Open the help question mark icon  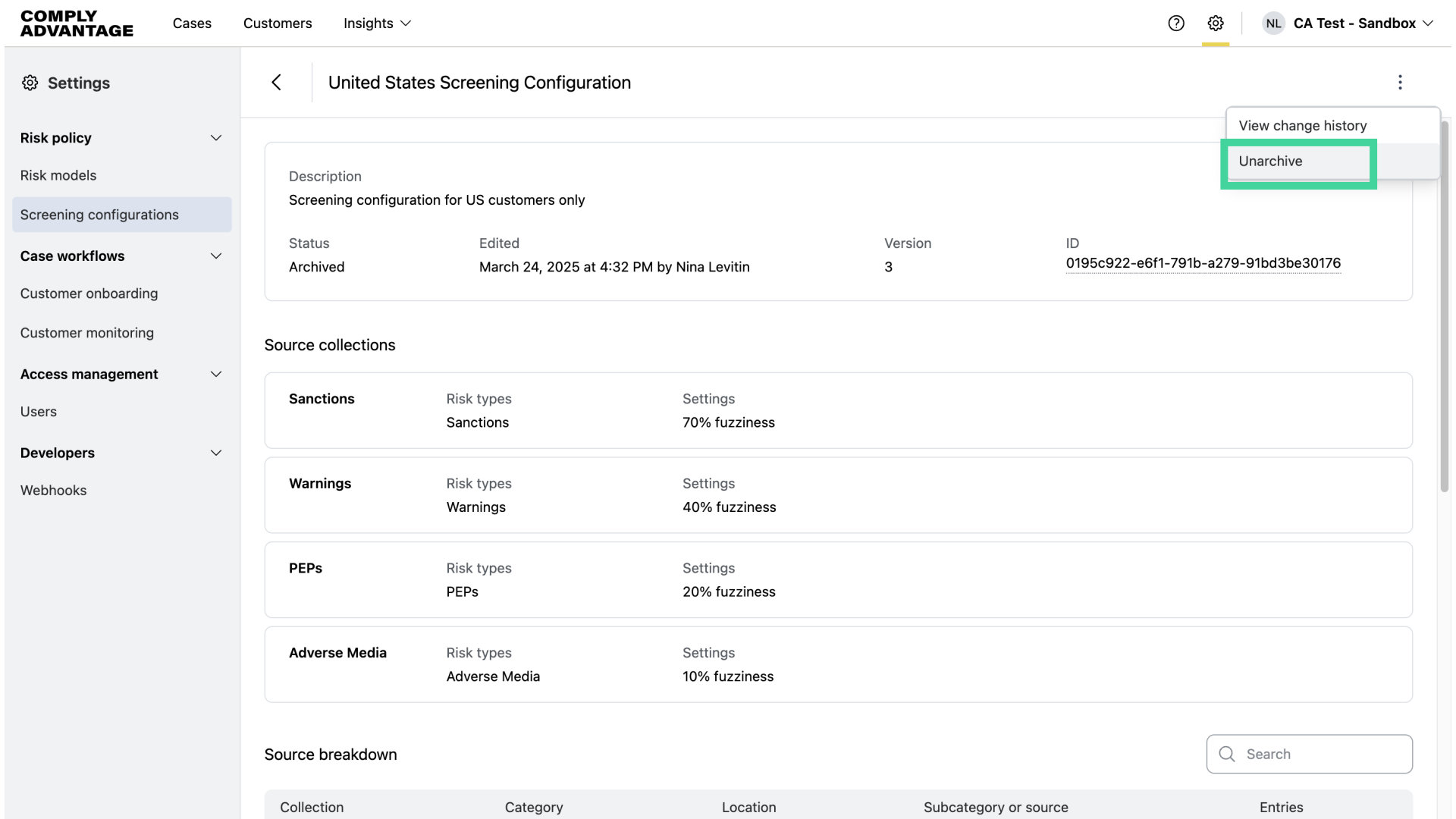tap(1176, 24)
